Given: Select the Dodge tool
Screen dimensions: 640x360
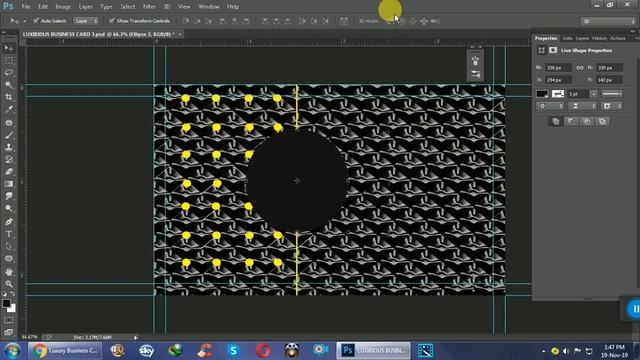Looking at the screenshot, I should click(9, 209).
